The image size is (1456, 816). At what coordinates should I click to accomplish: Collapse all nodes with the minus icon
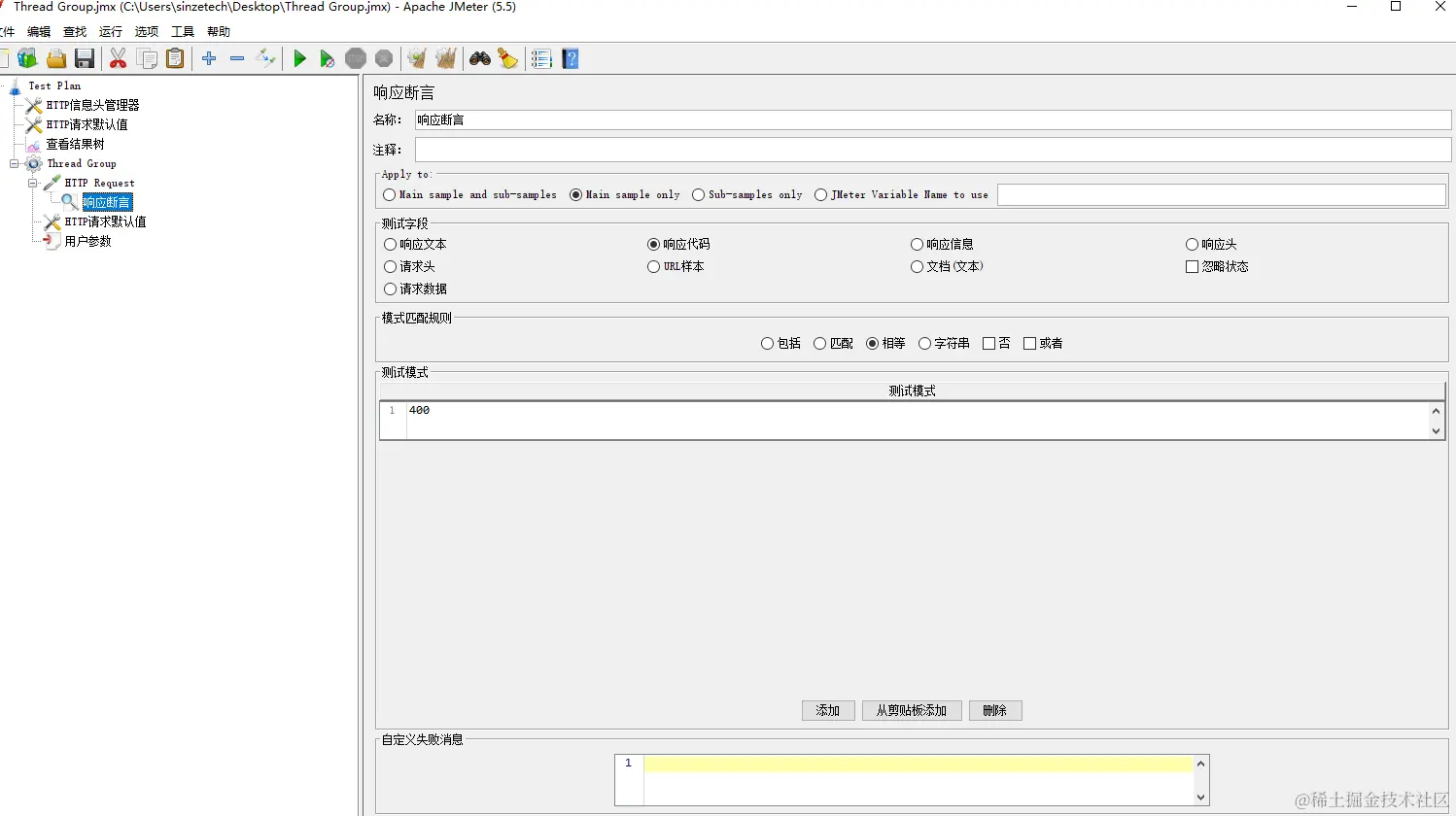pos(237,59)
